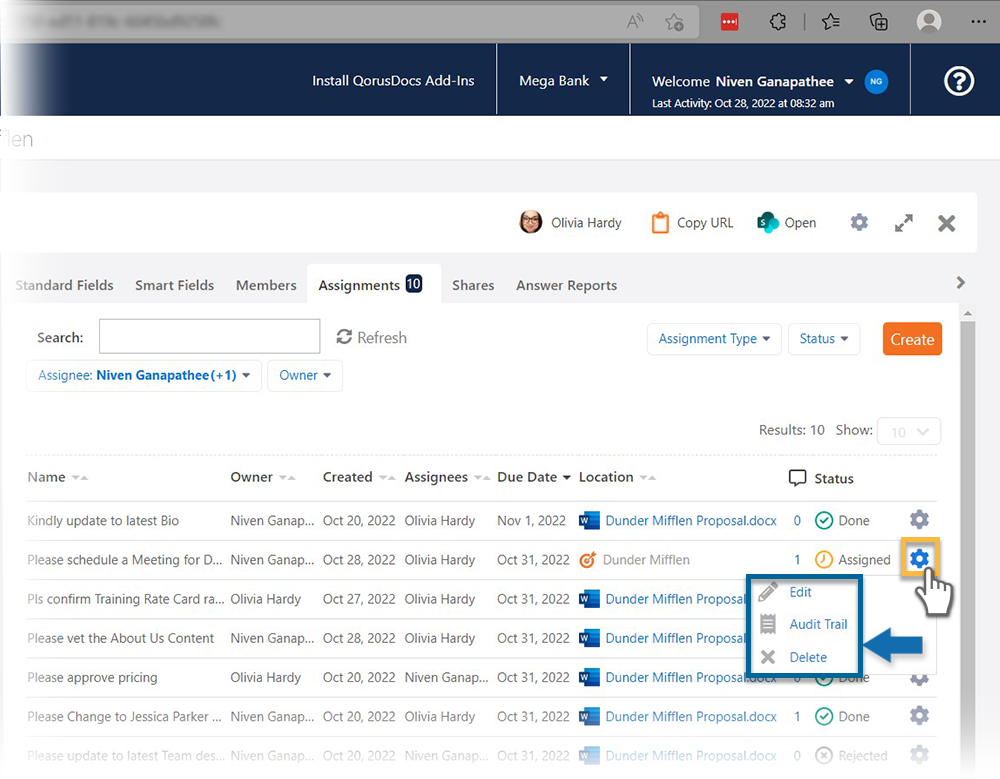1000x779 pixels.
Task: Click into the Search input field
Action: point(209,337)
